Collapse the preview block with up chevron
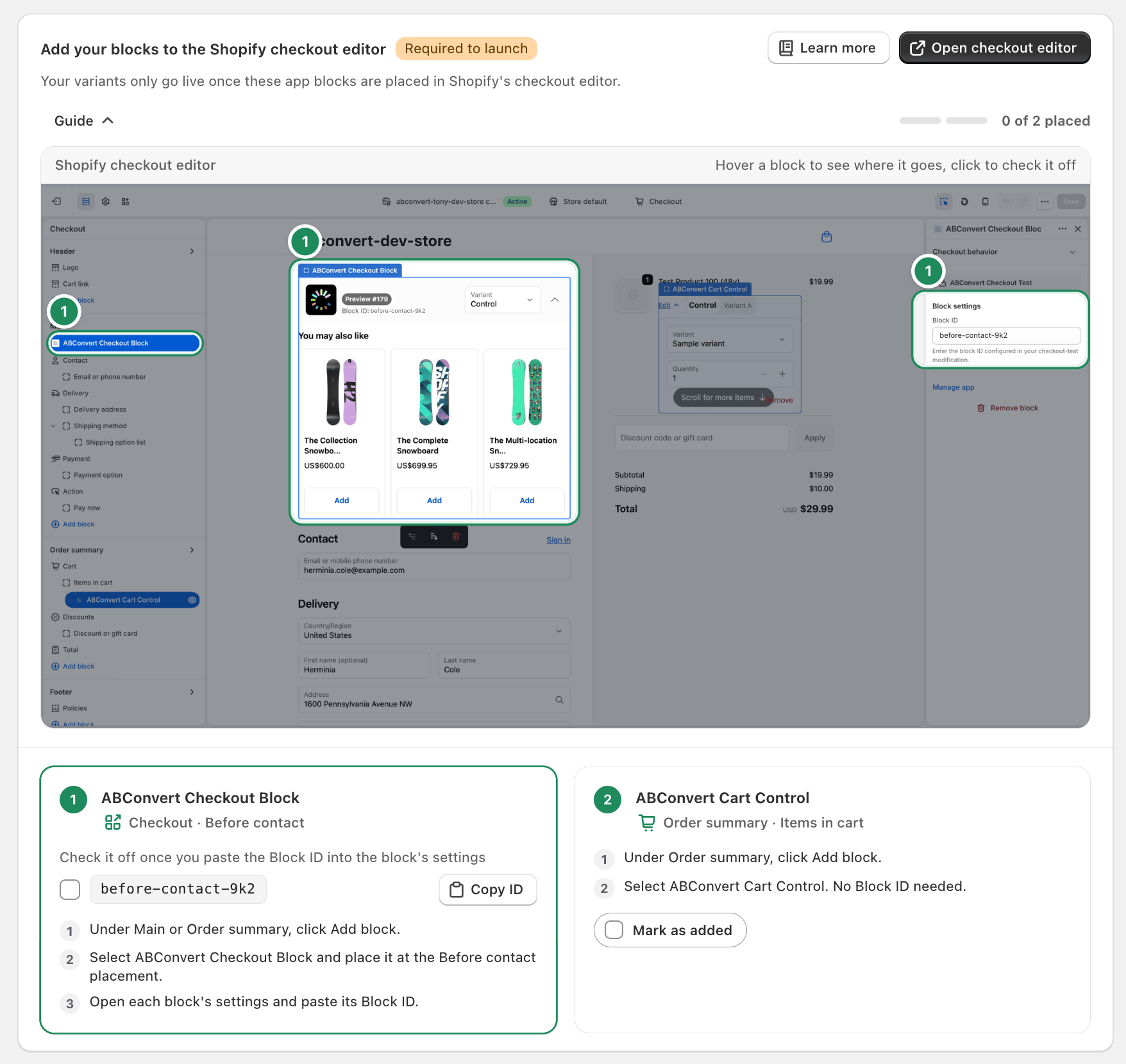The image size is (1126, 1064). [555, 299]
